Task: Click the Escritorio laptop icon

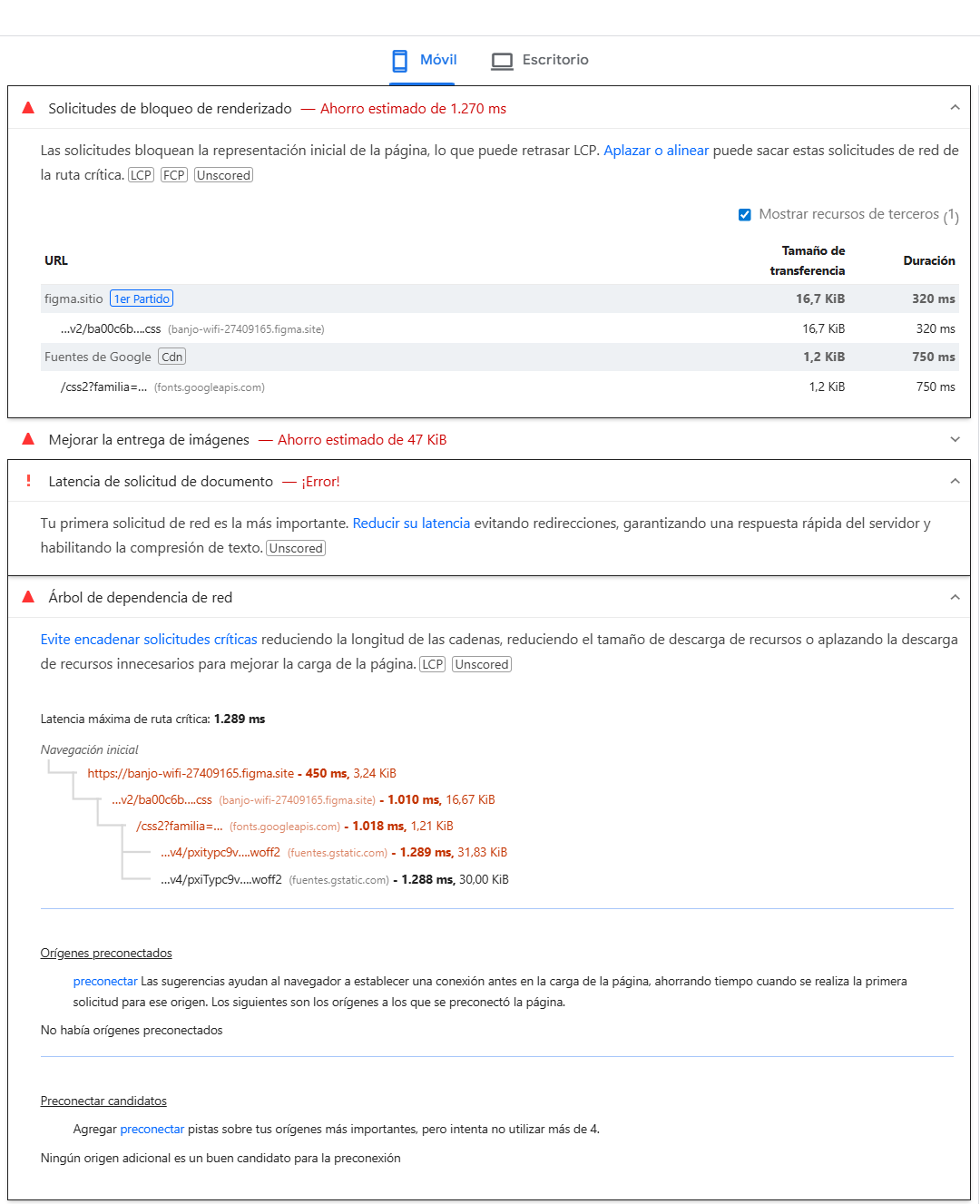Action: point(502,61)
